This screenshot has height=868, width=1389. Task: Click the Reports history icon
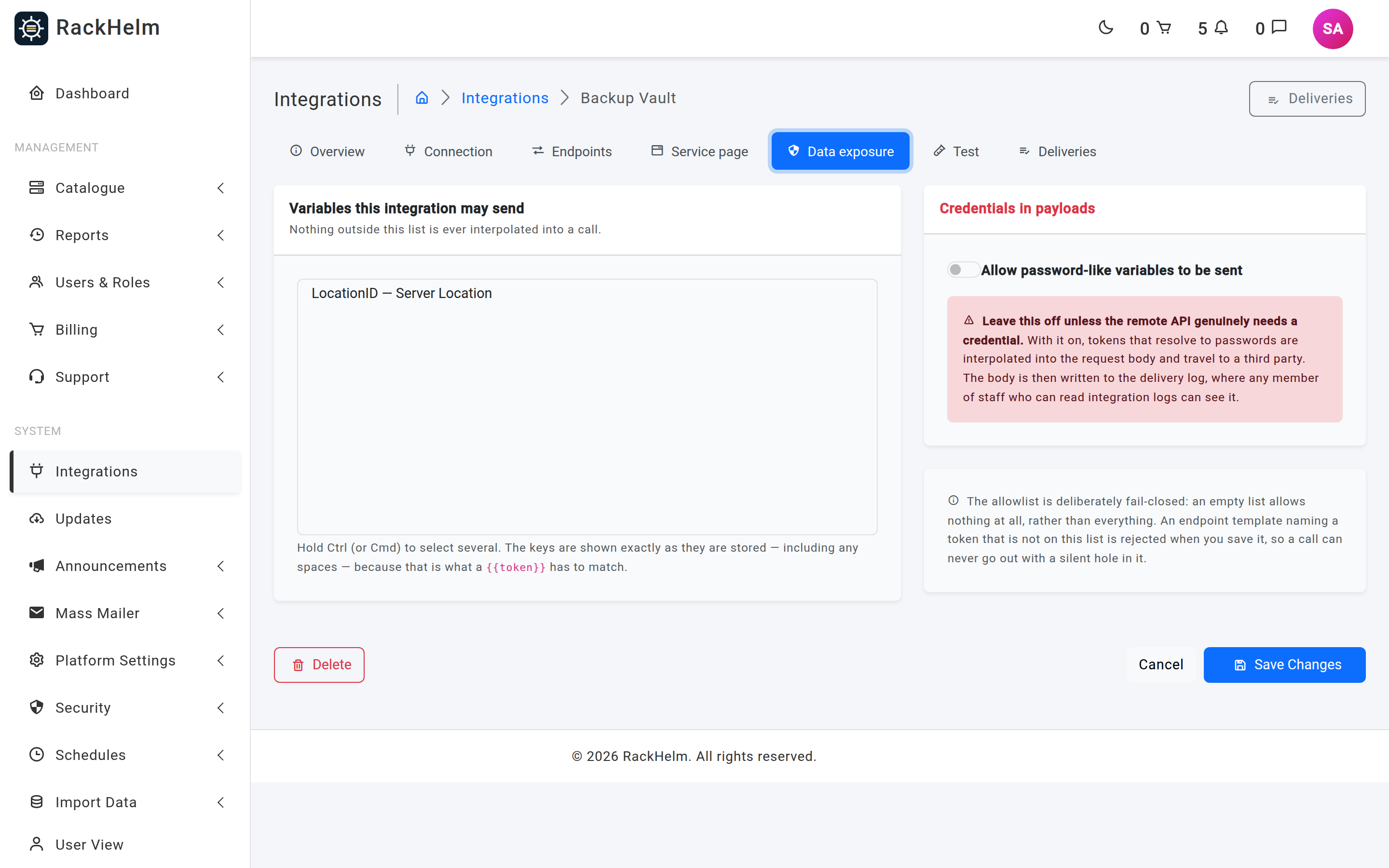click(x=37, y=235)
